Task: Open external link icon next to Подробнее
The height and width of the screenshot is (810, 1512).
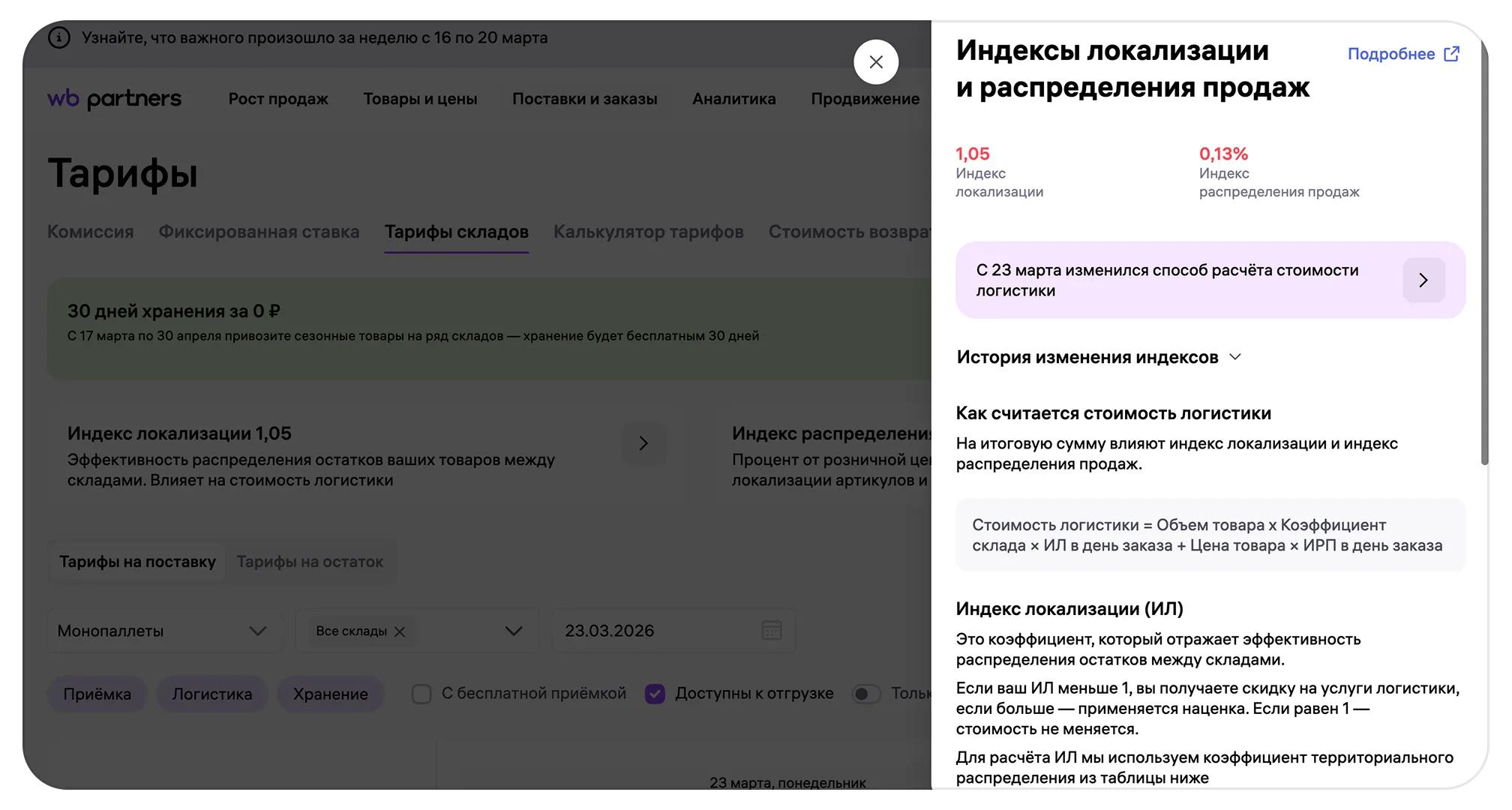Action: pyautogui.click(x=1451, y=54)
